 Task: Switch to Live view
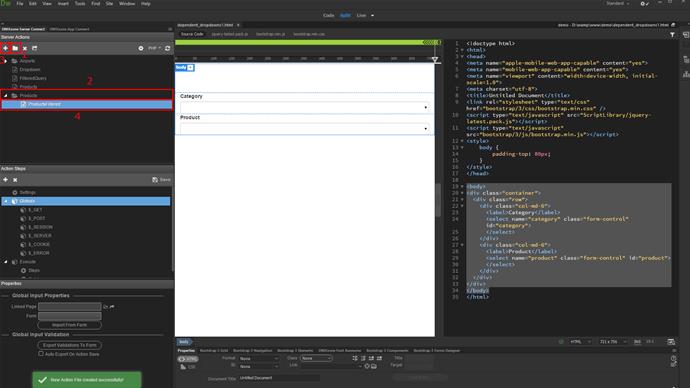(361, 15)
